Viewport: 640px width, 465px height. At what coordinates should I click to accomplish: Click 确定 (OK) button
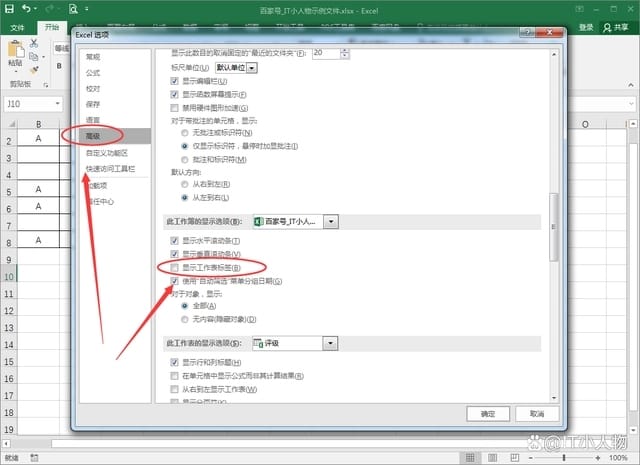pyautogui.click(x=488, y=414)
